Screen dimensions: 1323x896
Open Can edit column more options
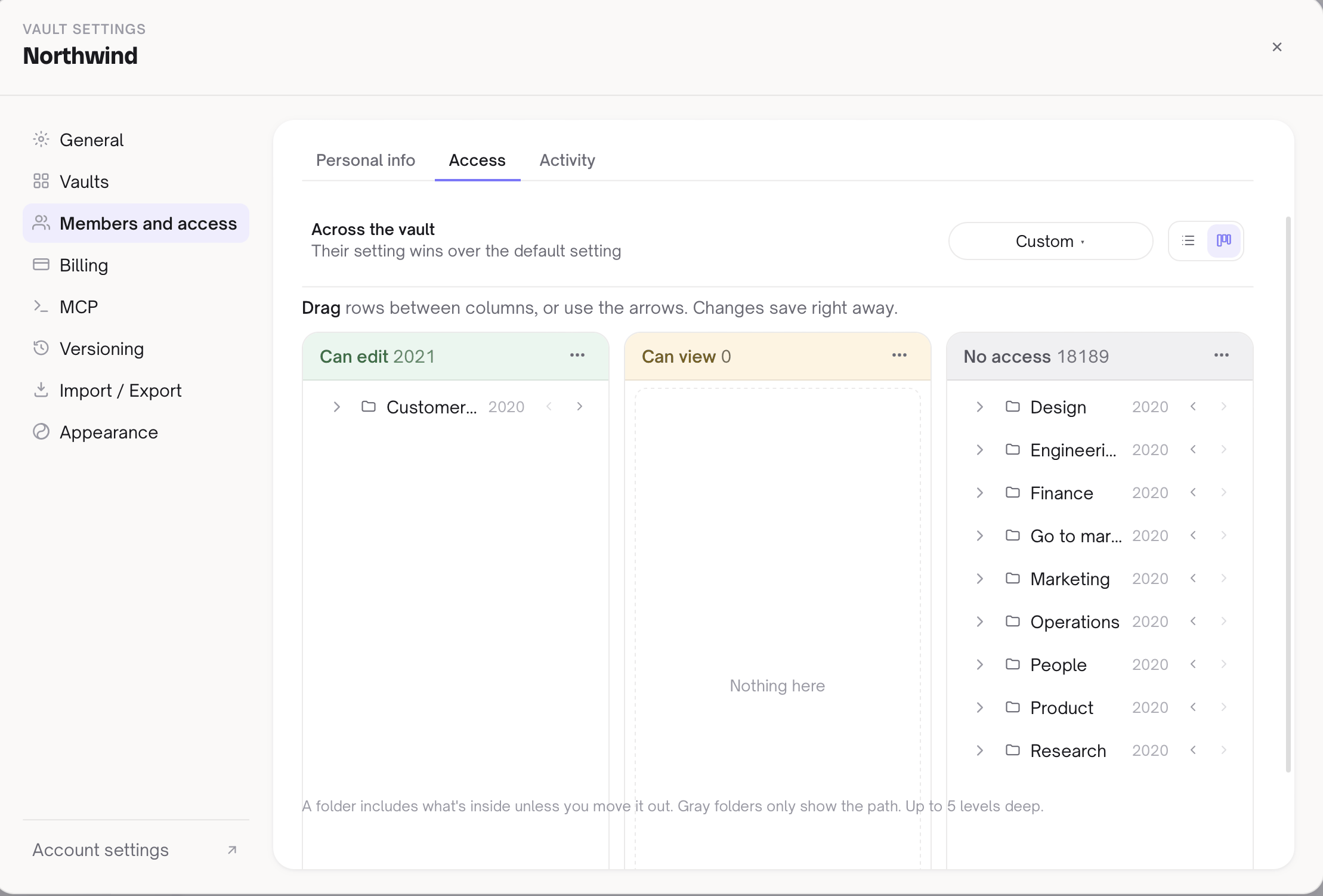[577, 356]
